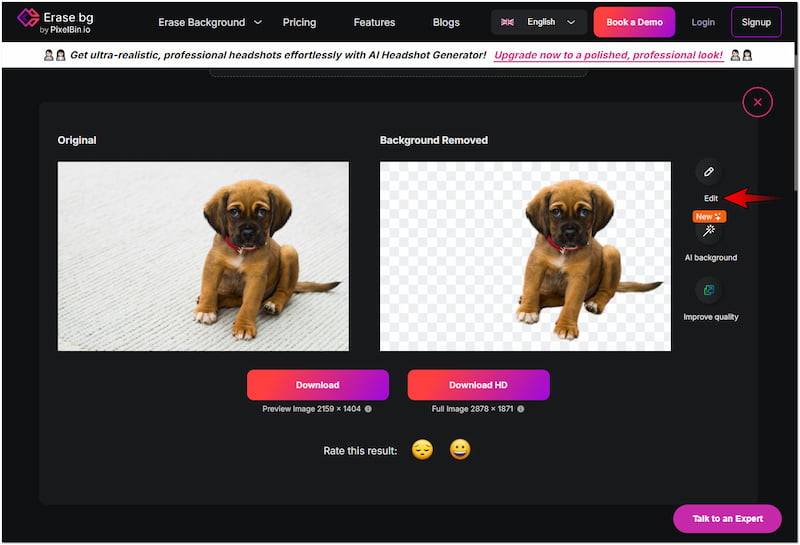Click the Edit pencil icon
The image size is (800, 545).
click(708, 172)
